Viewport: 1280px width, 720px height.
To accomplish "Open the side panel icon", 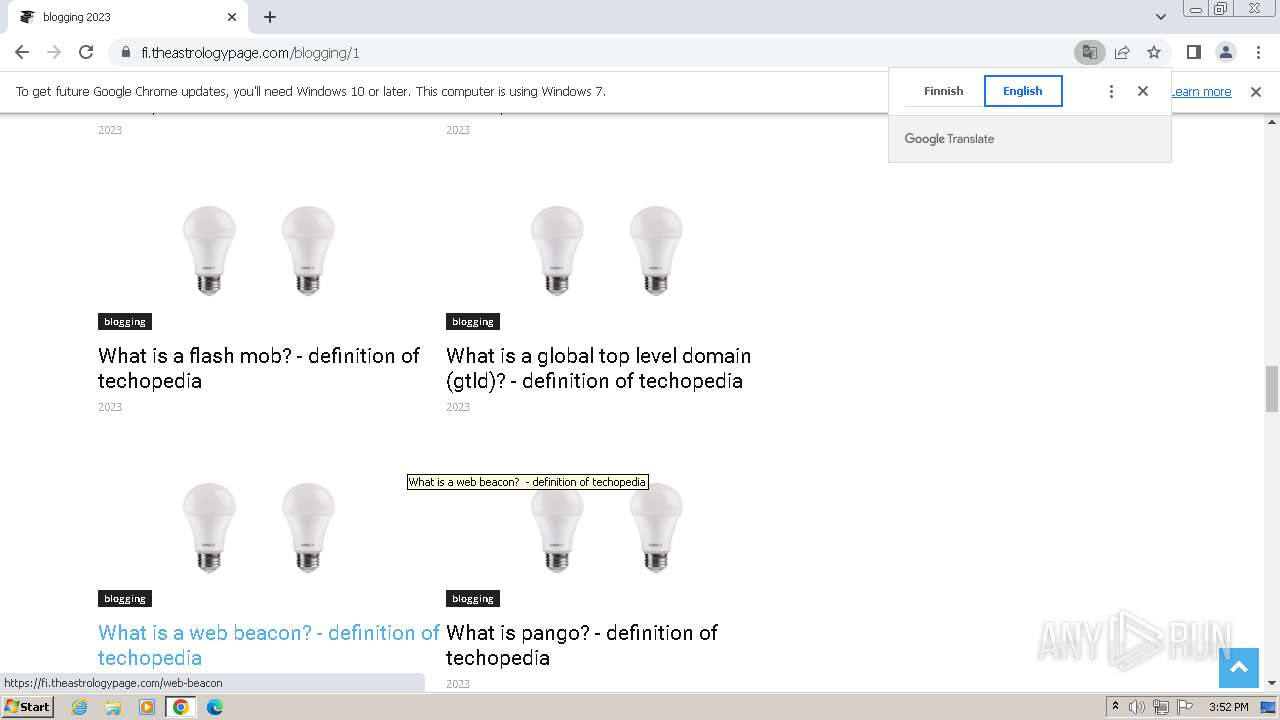I will click(x=1193, y=52).
